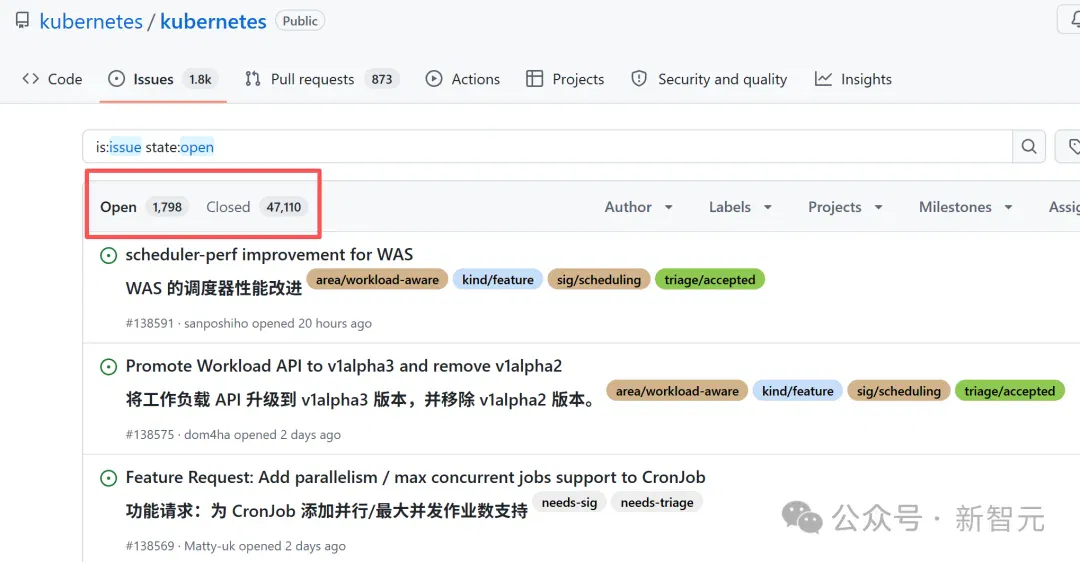Image resolution: width=1080 pixels, height=562 pixels.
Task: Click text 'opened 20 hours ago'
Action: 311,323
